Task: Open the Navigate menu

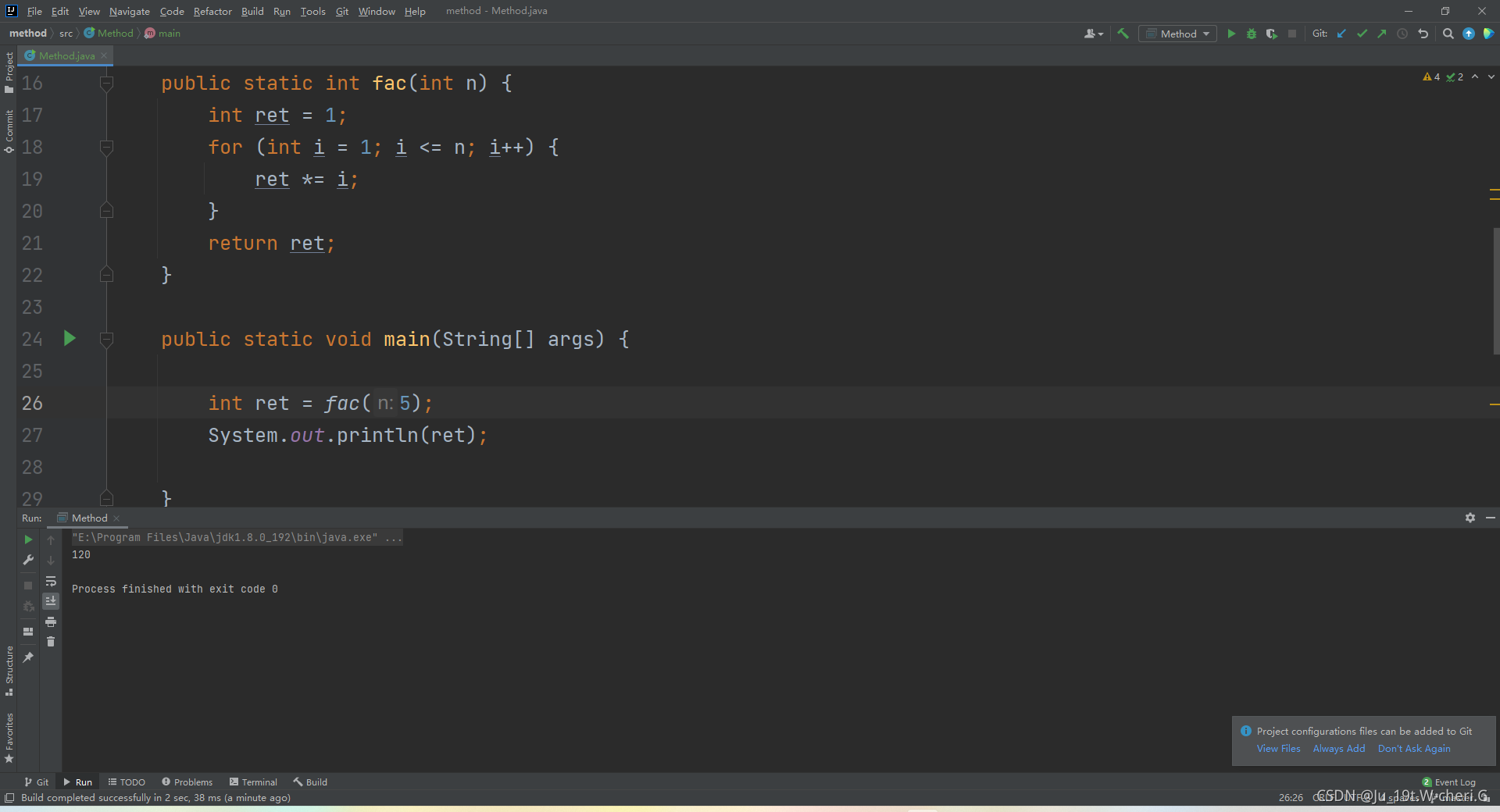Action: pyautogui.click(x=129, y=11)
